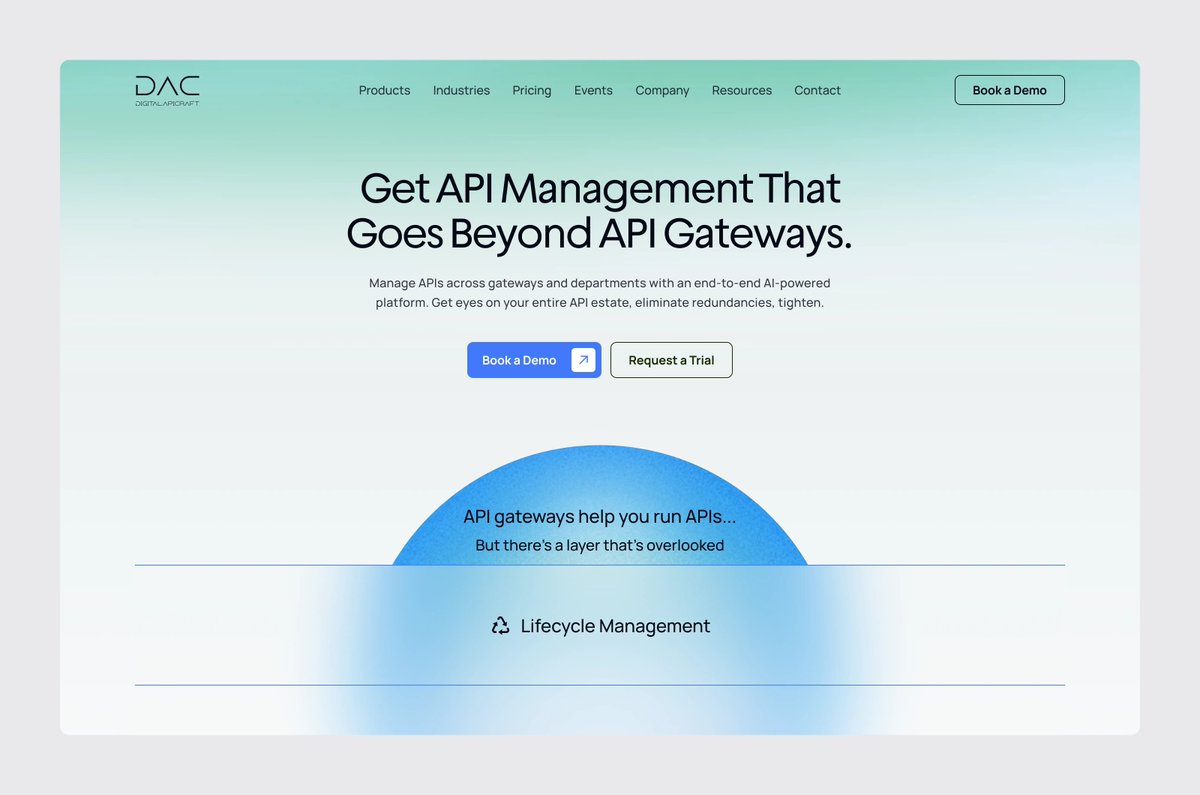1200x795 pixels.
Task: Go to the Pricing page
Action: pos(532,90)
